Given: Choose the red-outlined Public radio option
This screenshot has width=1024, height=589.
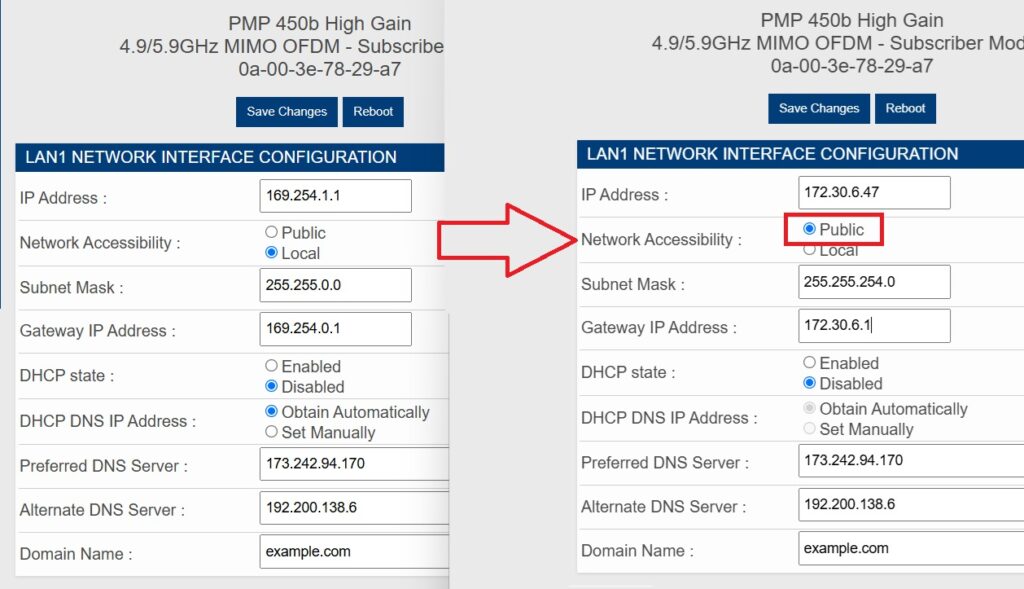Looking at the screenshot, I should tap(810, 230).
